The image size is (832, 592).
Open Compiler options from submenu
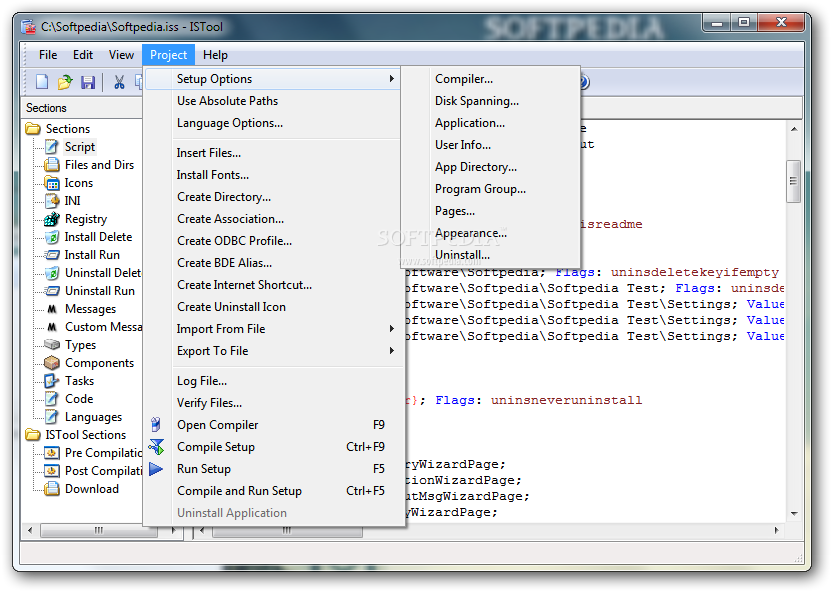[x=490, y=79]
